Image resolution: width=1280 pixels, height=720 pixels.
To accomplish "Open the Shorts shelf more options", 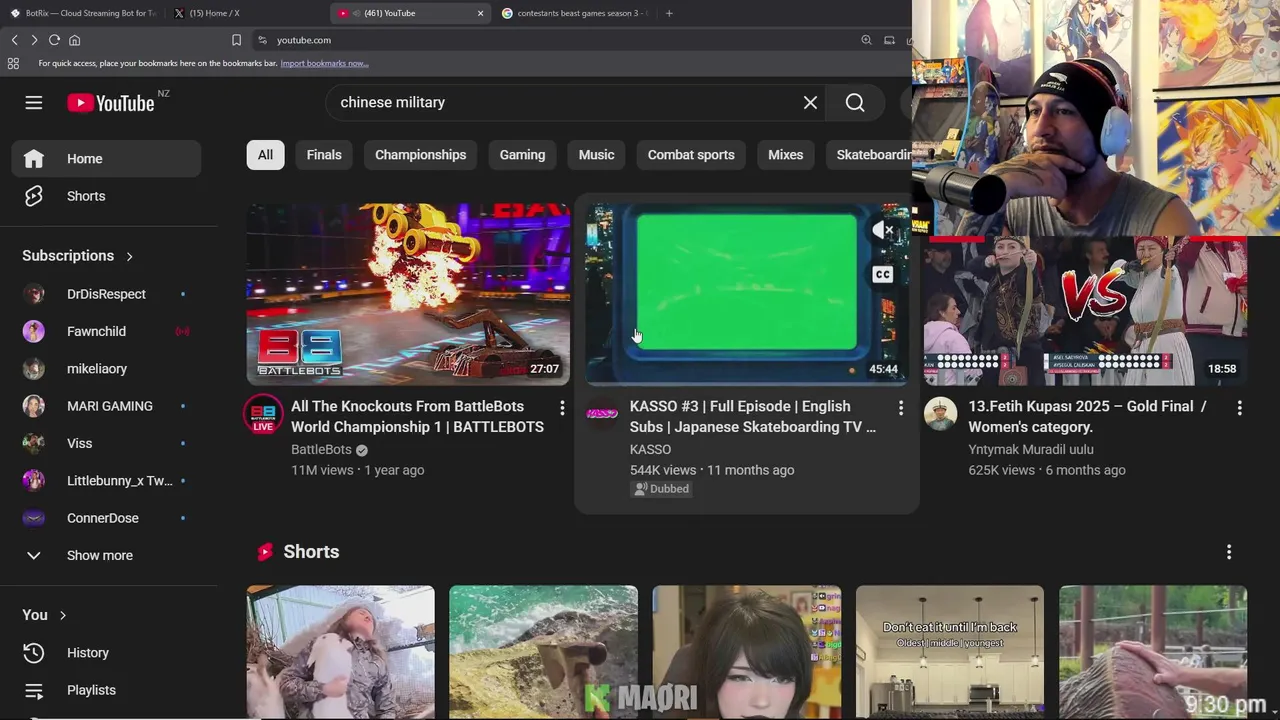I will 1229,552.
